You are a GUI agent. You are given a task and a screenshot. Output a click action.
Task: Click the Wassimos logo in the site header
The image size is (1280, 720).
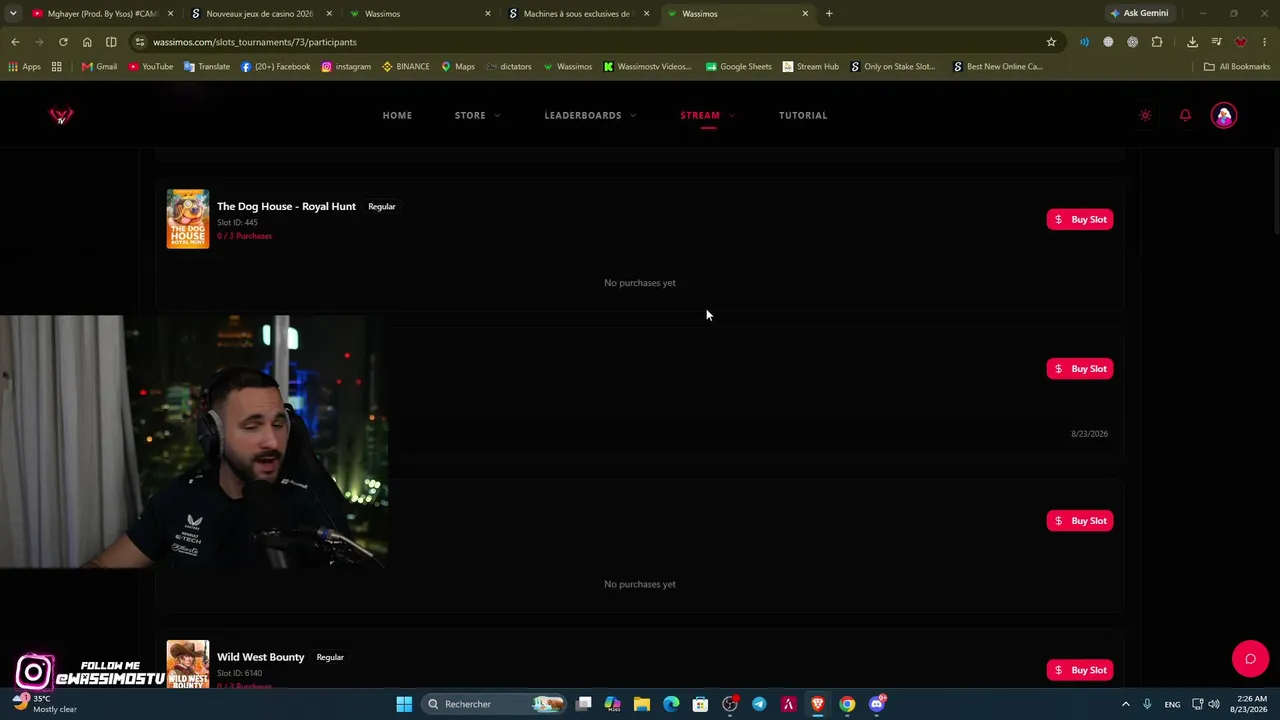pyautogui.click(x=62, y=115)
